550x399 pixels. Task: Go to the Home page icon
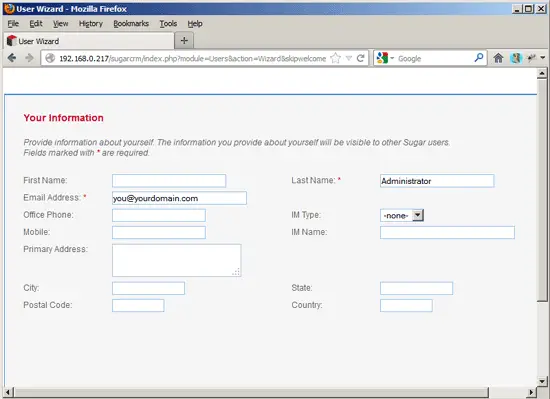pyautogui.click(x=498, y=58)
